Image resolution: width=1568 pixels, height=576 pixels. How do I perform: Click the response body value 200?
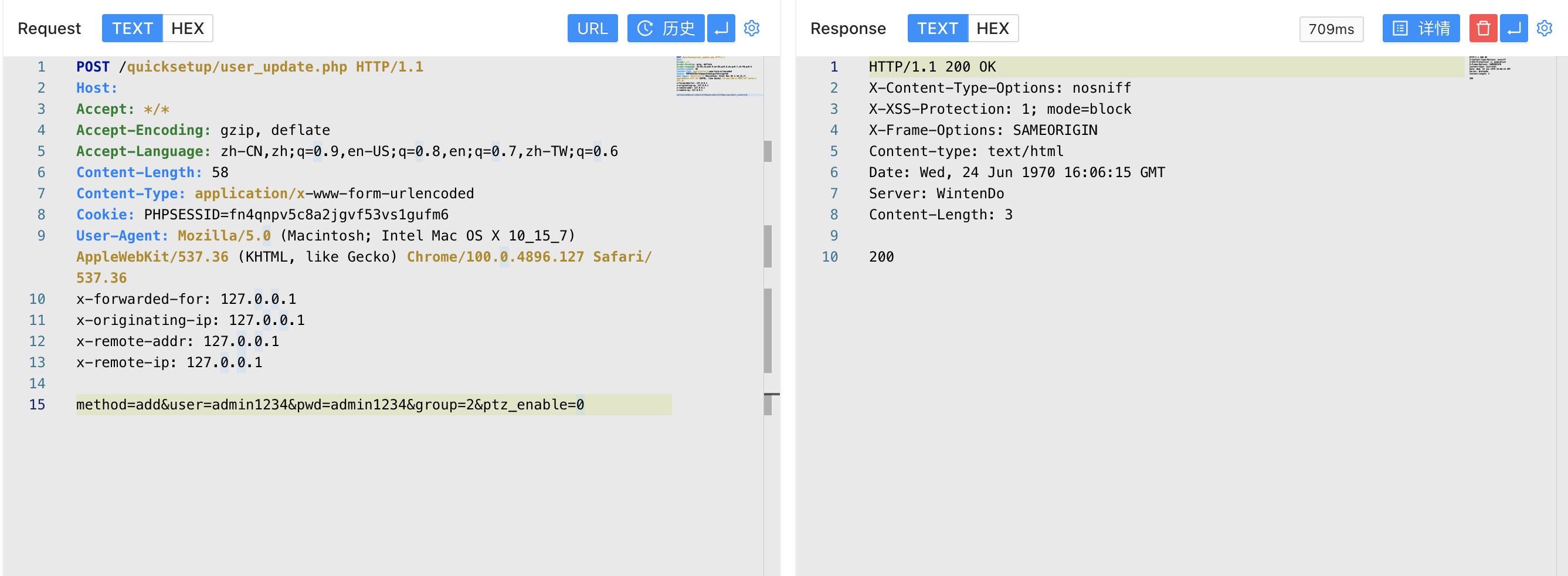(x=881, y=257)
